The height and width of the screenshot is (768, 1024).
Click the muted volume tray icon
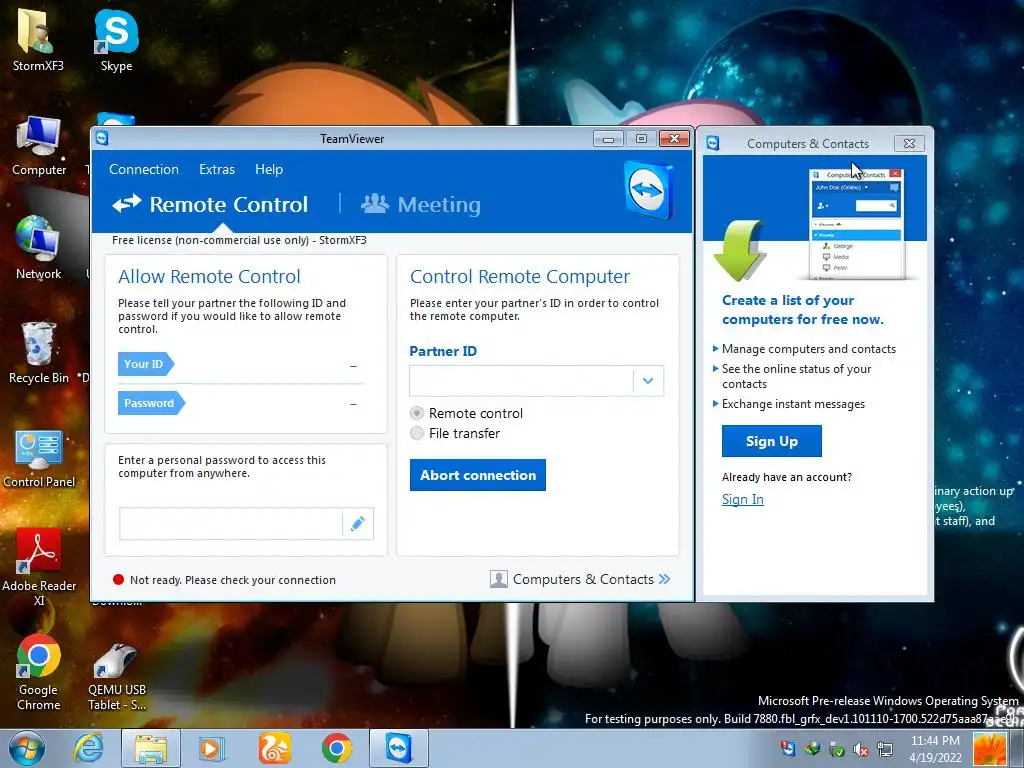coord(861,749)
